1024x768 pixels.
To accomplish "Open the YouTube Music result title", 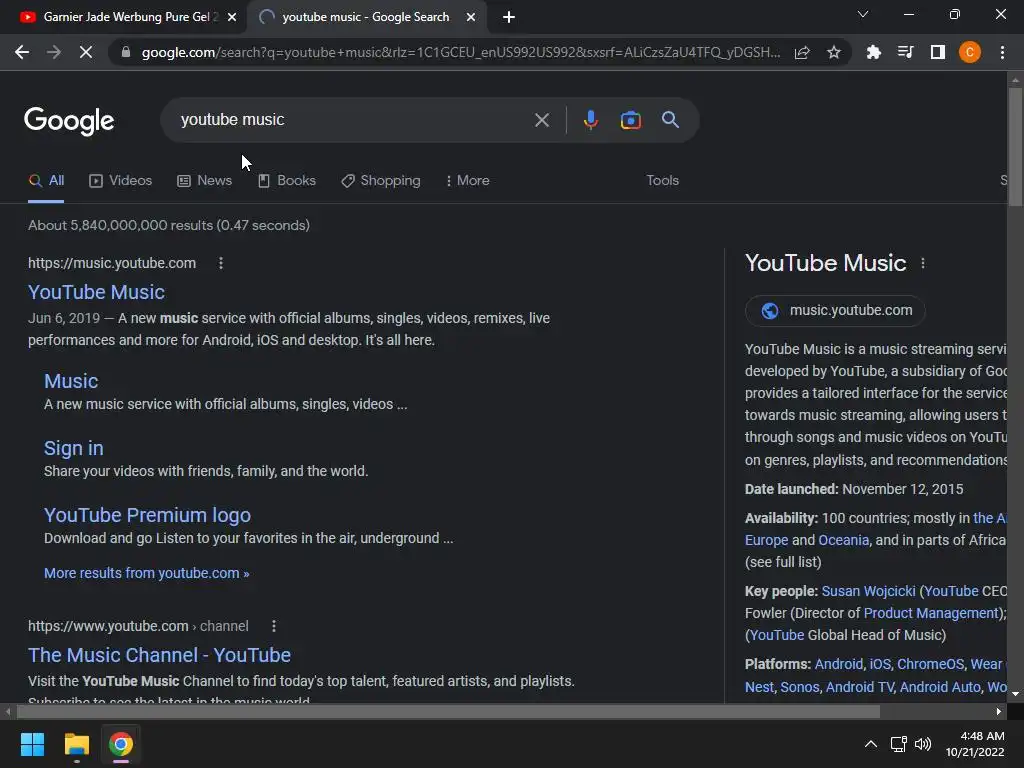I will pyautogui.click(x=96, y=292).
